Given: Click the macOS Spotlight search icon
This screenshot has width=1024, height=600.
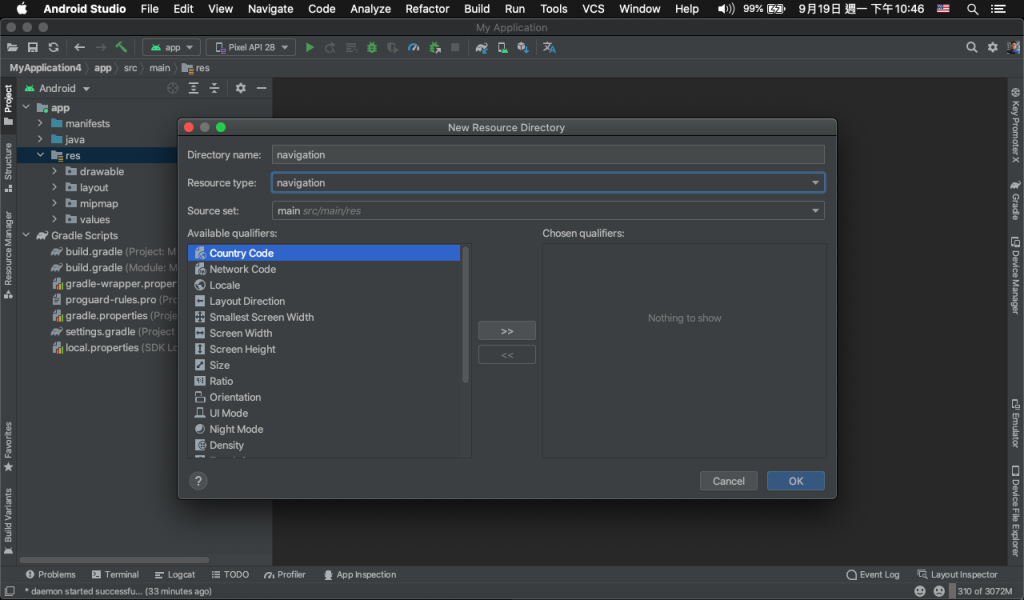Looking at the screenshot, I should coord(972,9).
